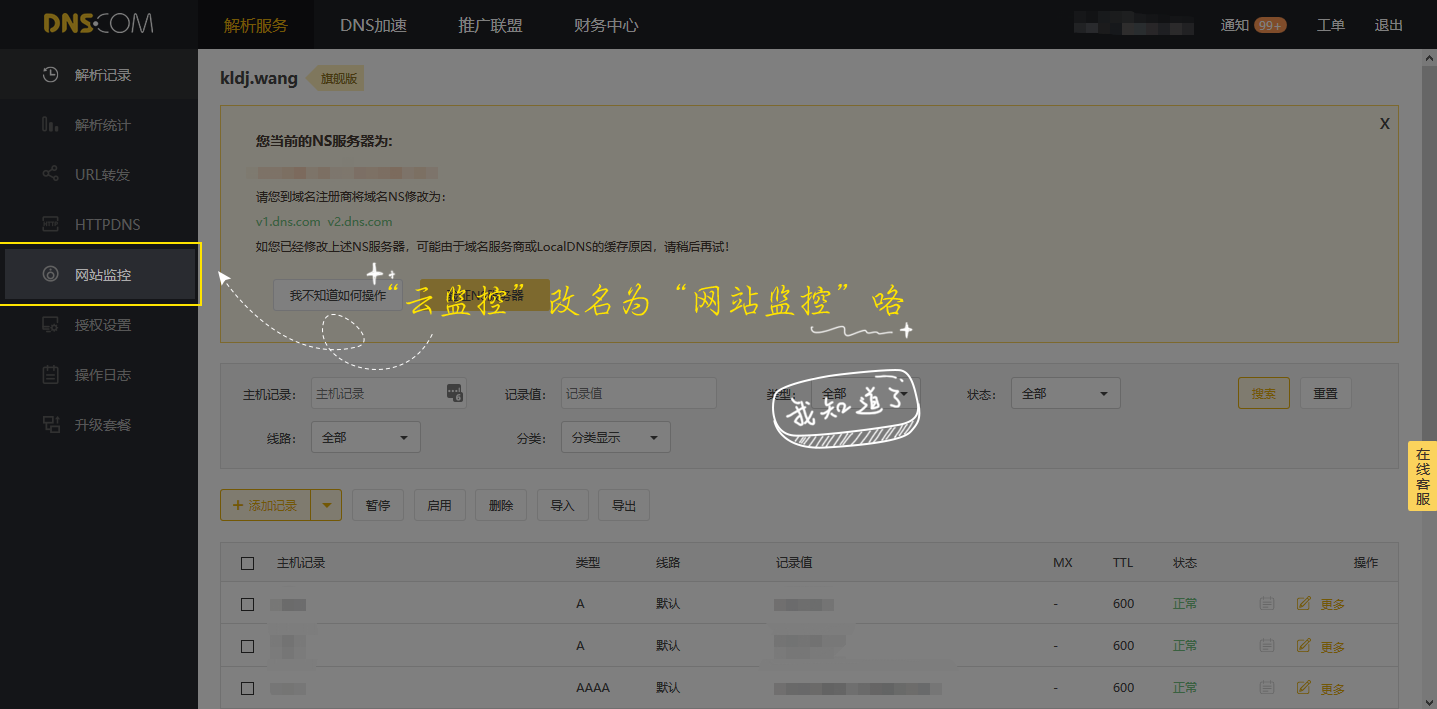Open the 分类显示 category dropdown
This screenshot has width=1437, height=709.
(x=615, y=437)
